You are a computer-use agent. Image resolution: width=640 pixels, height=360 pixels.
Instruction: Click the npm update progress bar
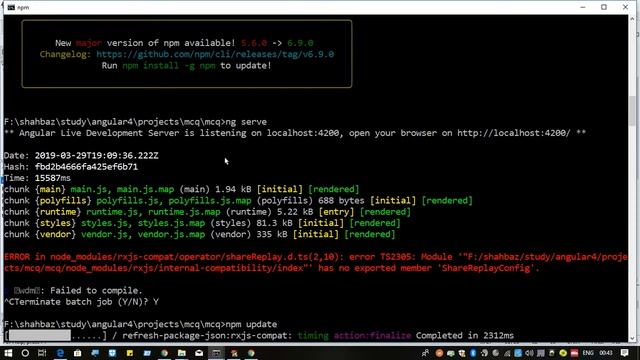(x=56, y=336)
